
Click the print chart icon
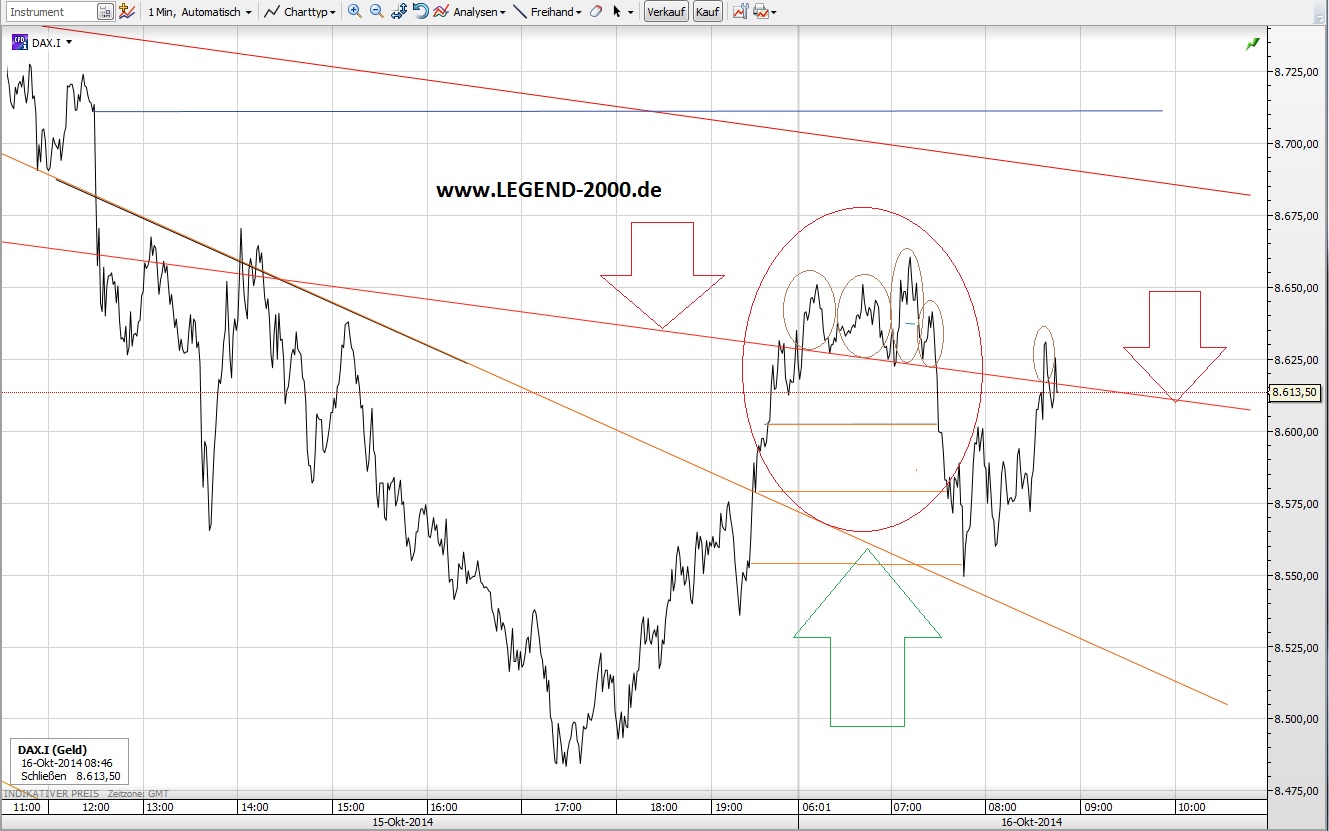pos(761,11)
